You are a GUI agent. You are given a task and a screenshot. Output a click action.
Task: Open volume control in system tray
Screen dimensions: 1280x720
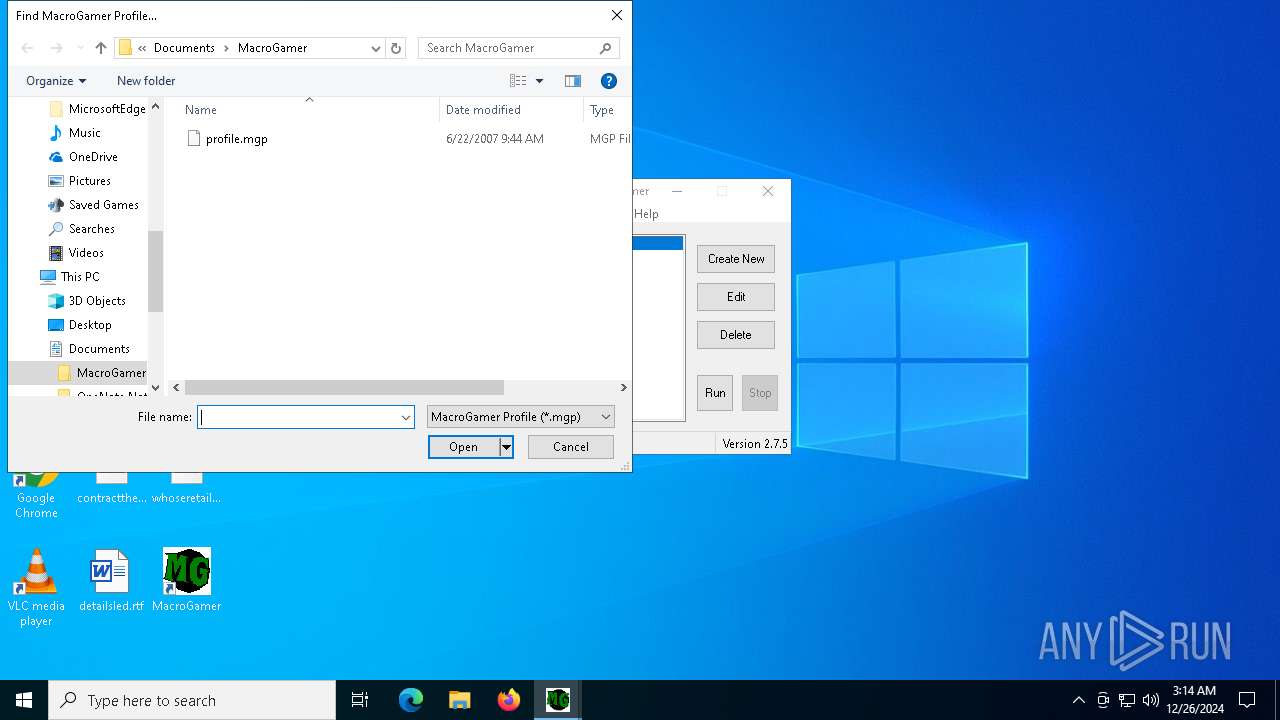point(1151,700)
